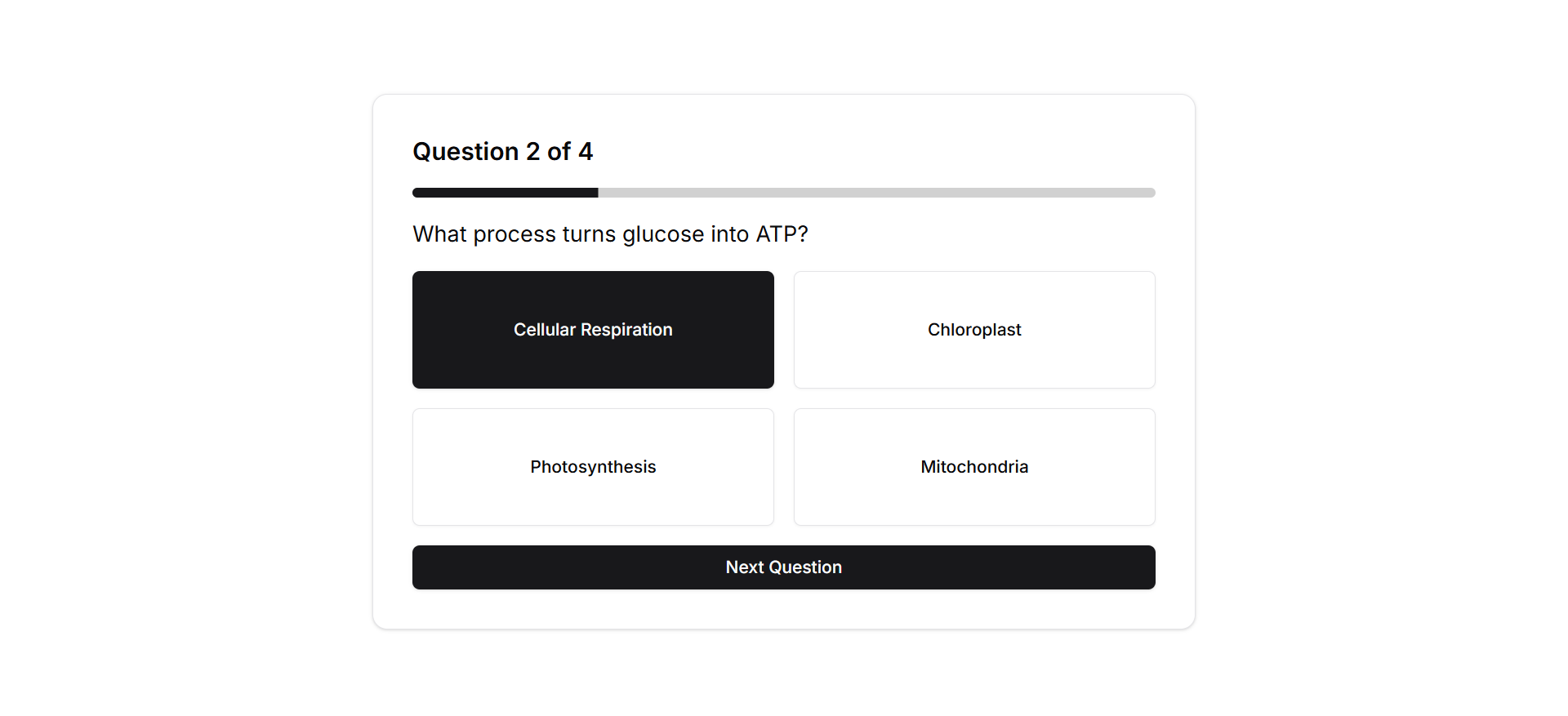Click the Question 2 of 4 heading

click(503, 152)
